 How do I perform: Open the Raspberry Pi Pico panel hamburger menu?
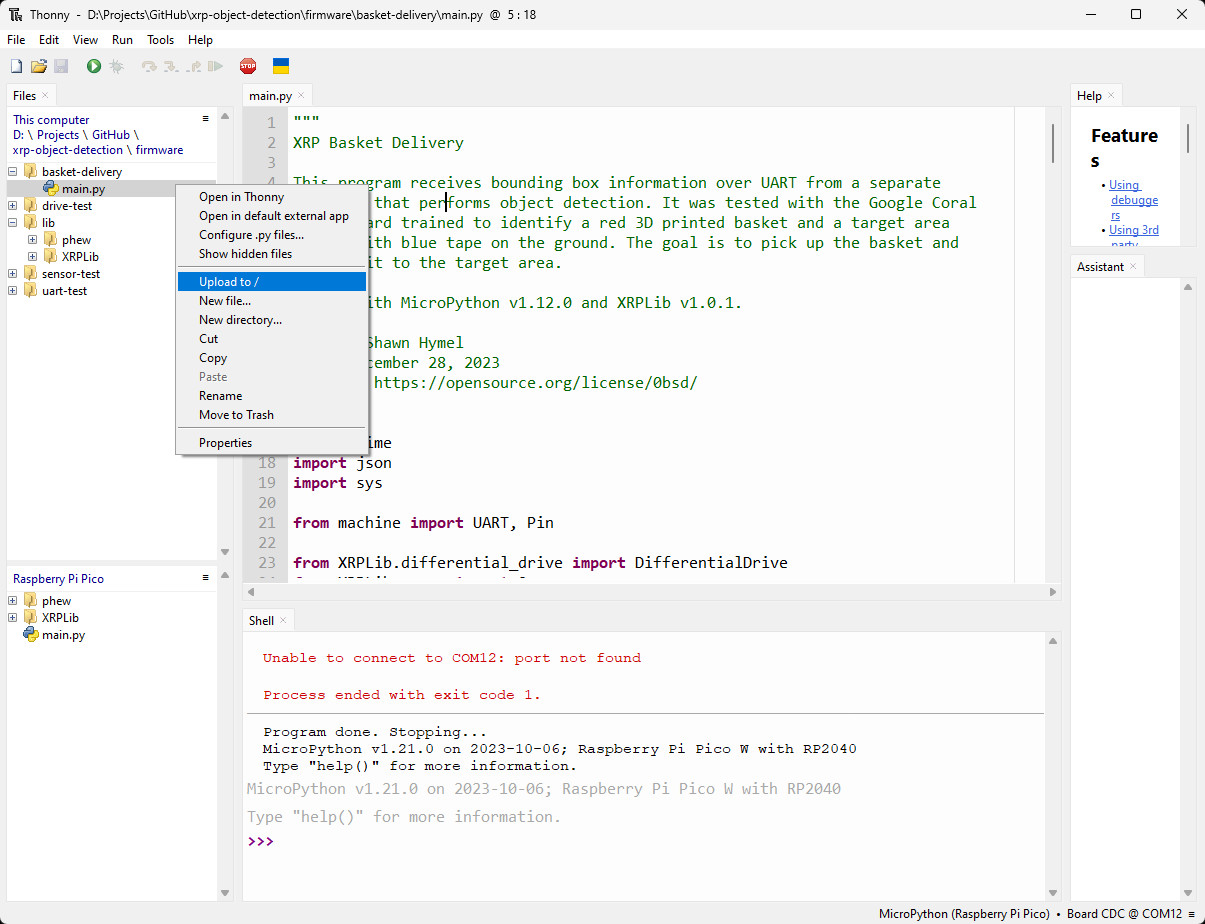206,577
